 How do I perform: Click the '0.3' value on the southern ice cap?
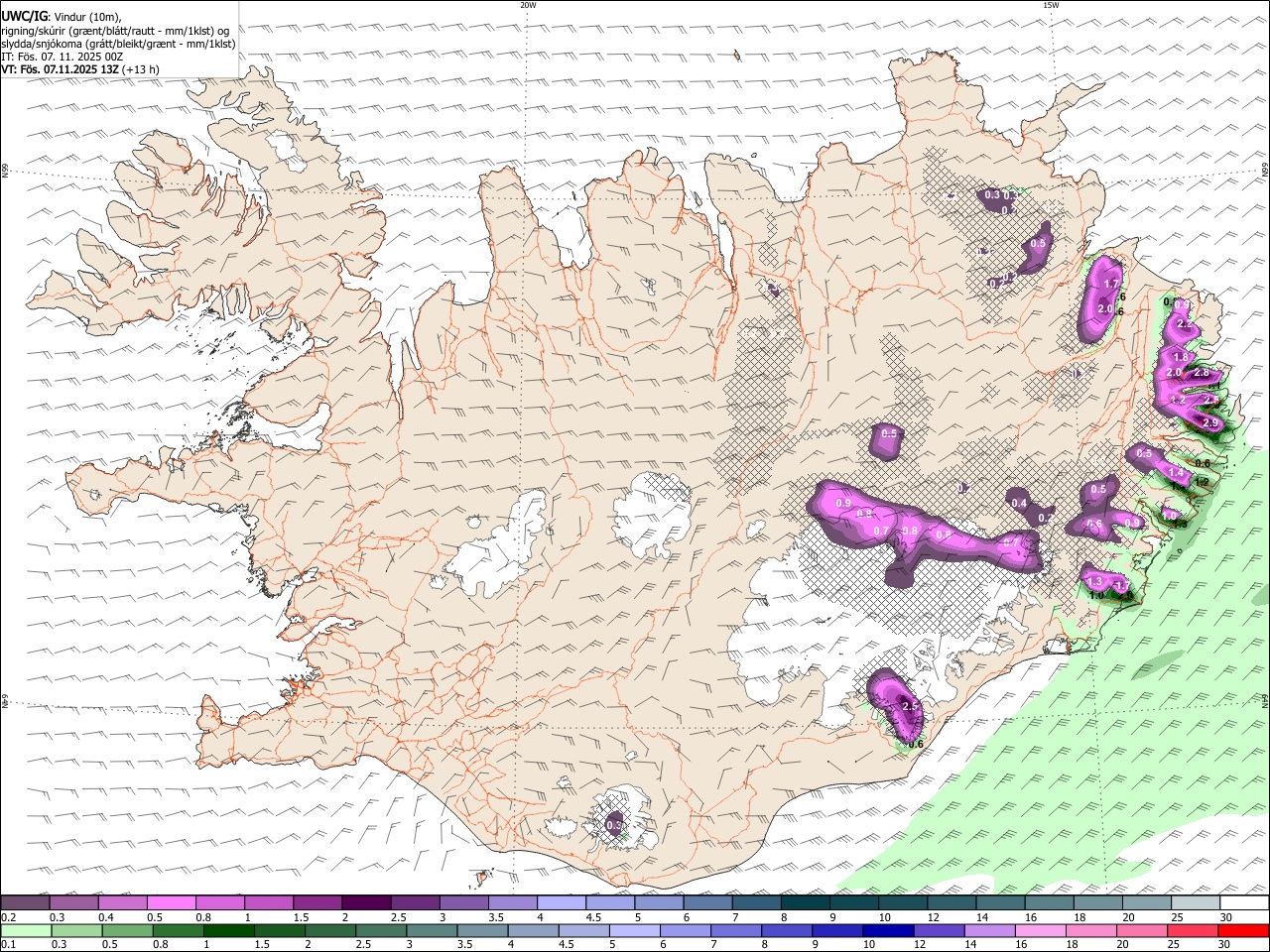click(613, 824)
